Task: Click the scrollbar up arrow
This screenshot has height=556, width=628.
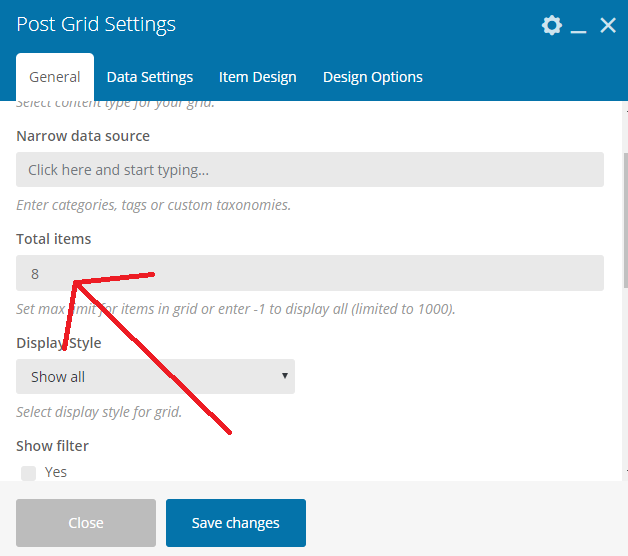Action: click(x=626, y=111)
